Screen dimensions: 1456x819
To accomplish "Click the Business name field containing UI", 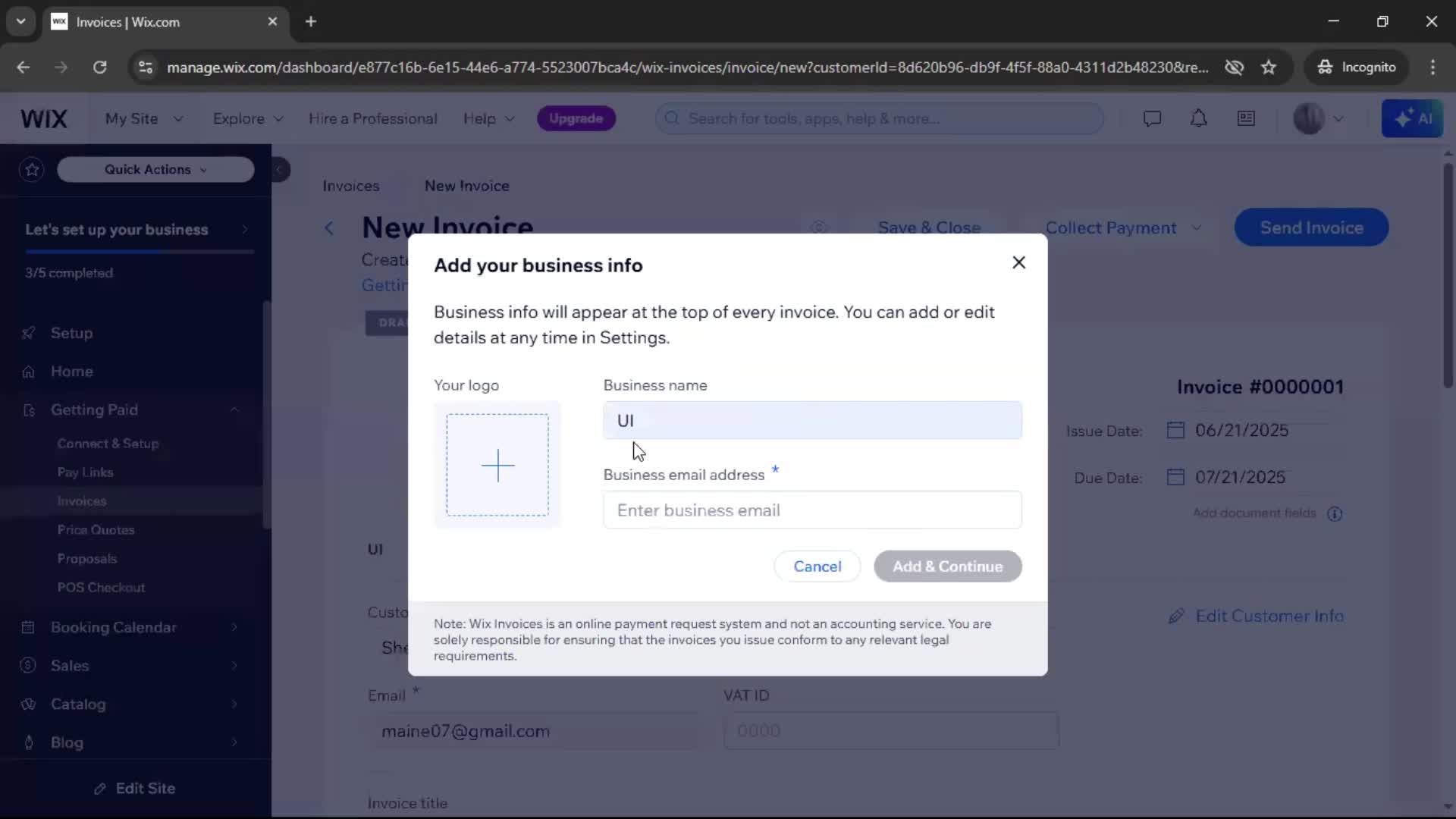I will 812,420.
